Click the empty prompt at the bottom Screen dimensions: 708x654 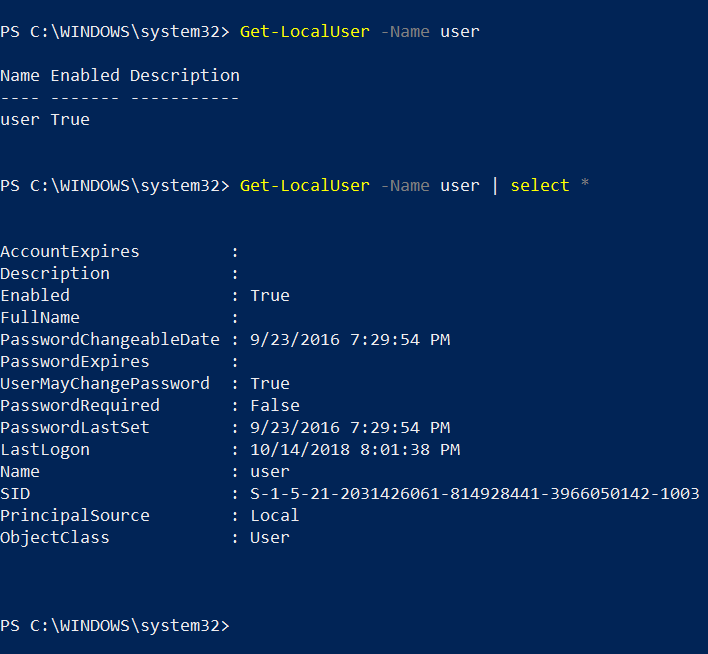coord(115,626)
